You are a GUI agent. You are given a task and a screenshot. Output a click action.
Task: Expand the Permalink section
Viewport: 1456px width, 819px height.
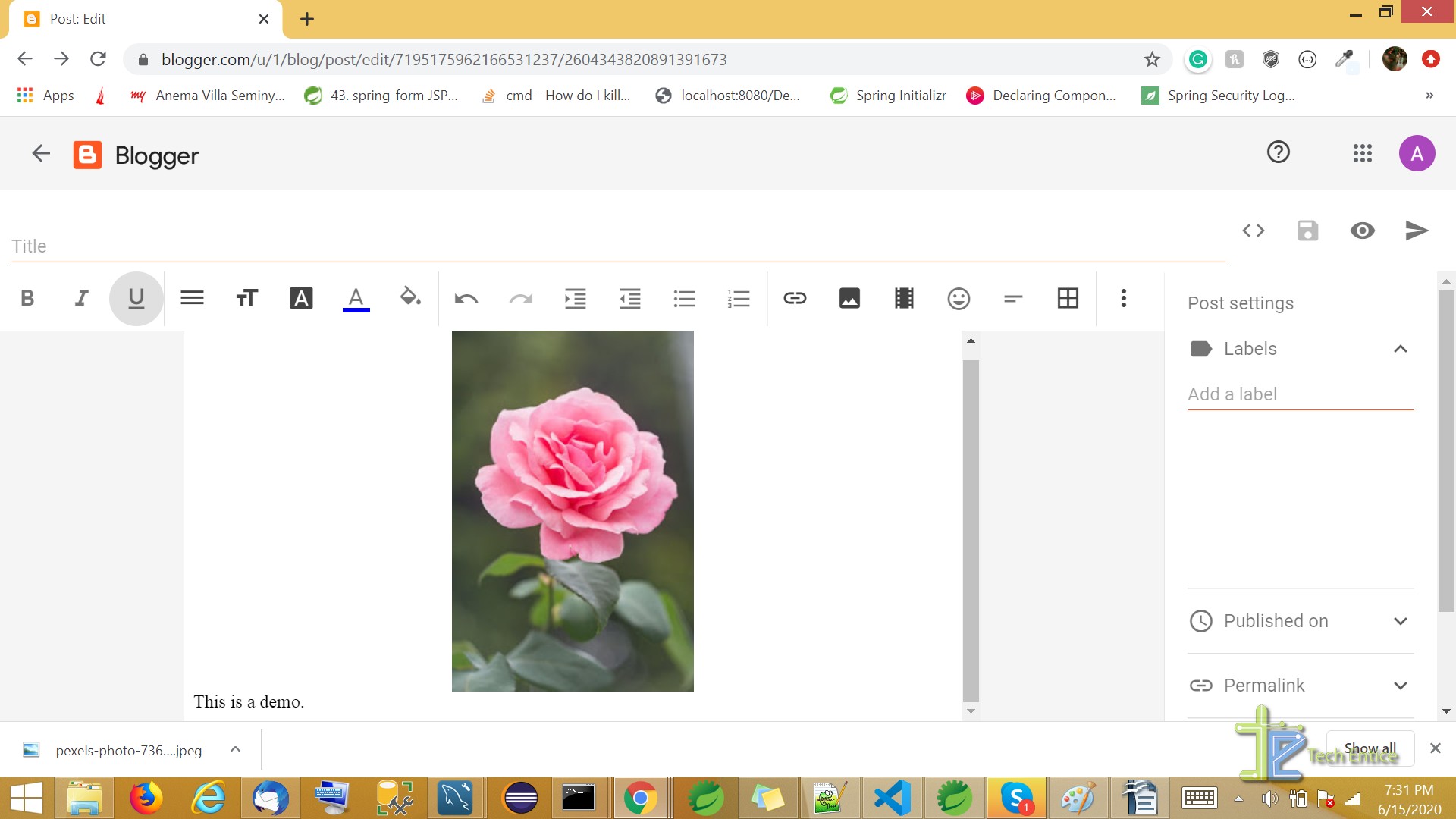point(1401,685)
